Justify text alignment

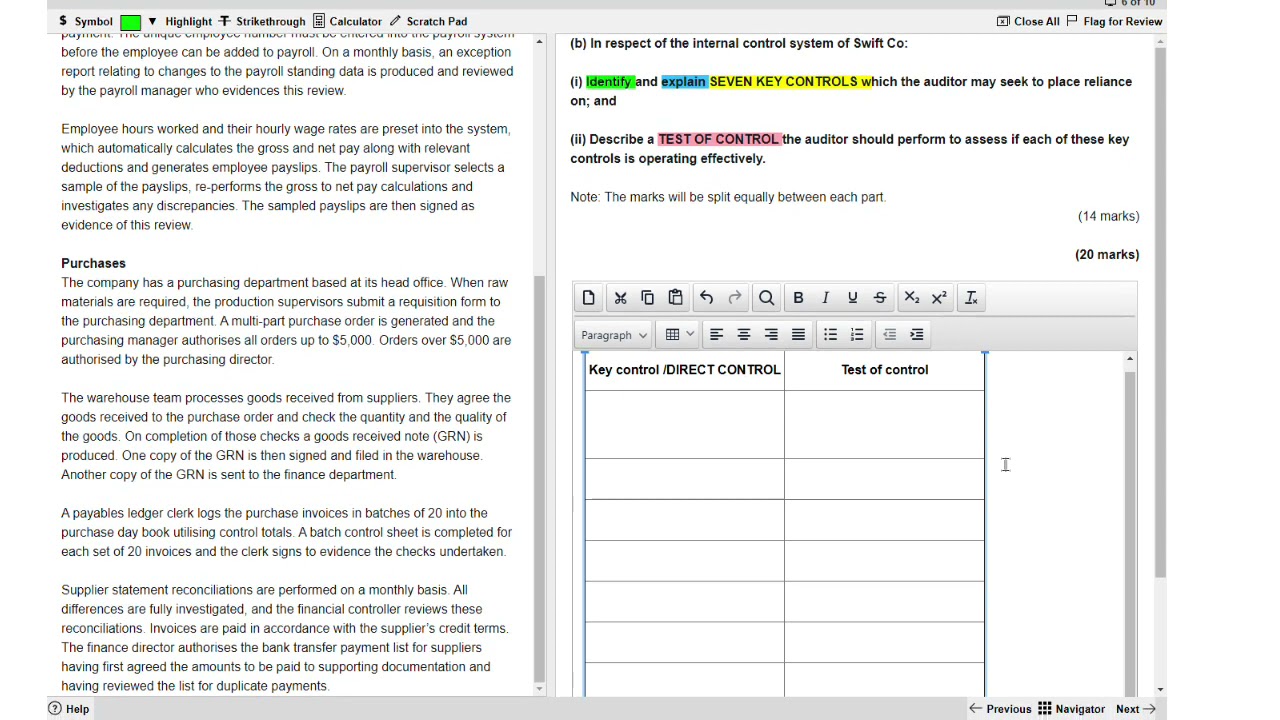tap(798, 335)
